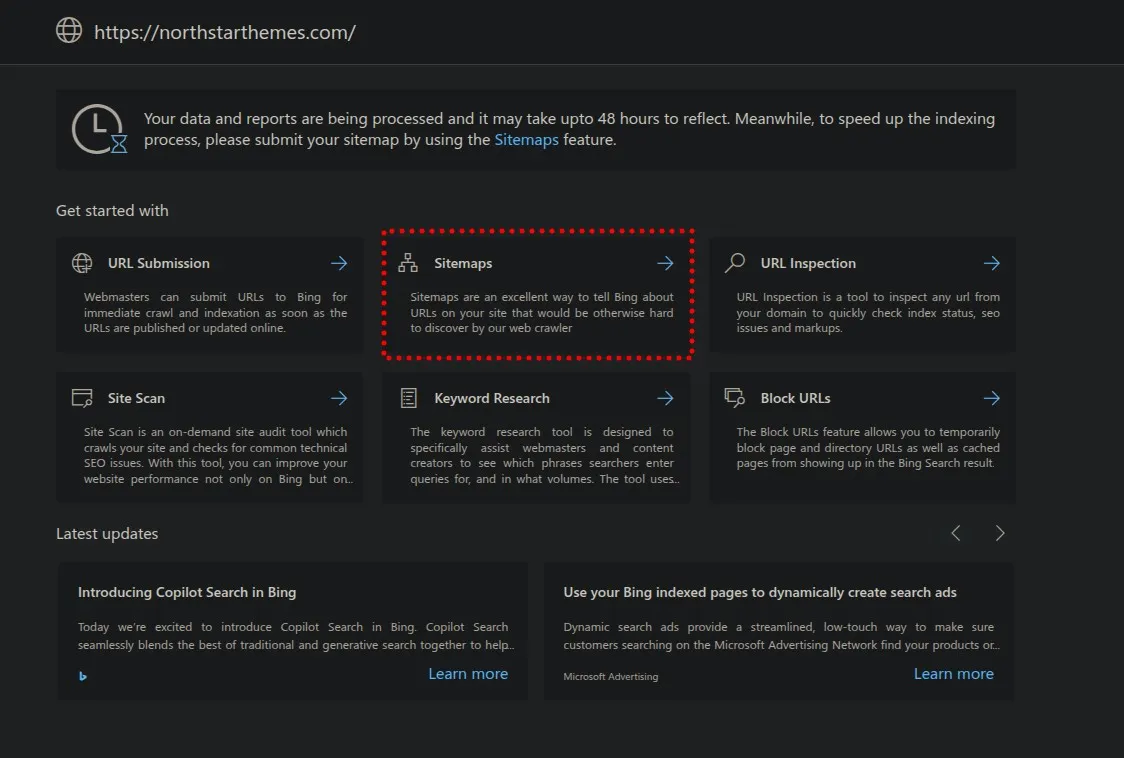Click the Site Scan description text
Viewport: 1124px width, 758px height.
click(218, 455)
